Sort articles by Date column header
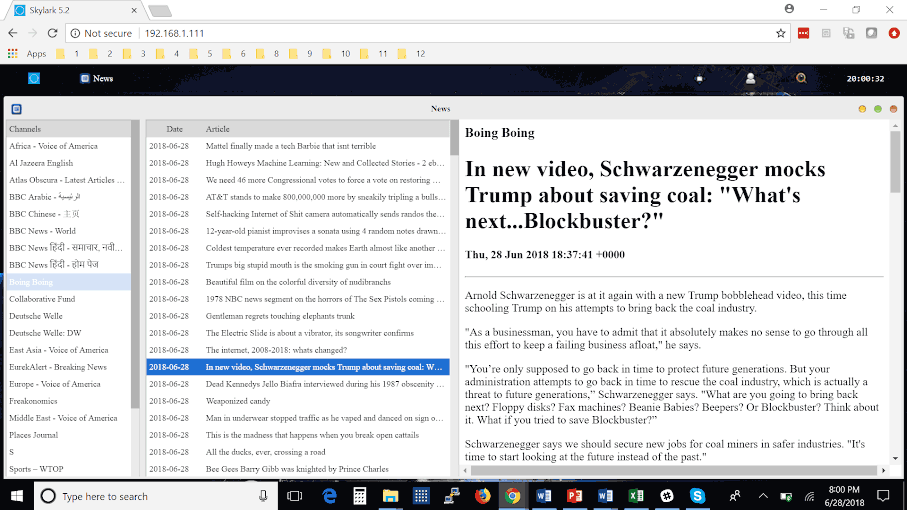 (175, 129)
